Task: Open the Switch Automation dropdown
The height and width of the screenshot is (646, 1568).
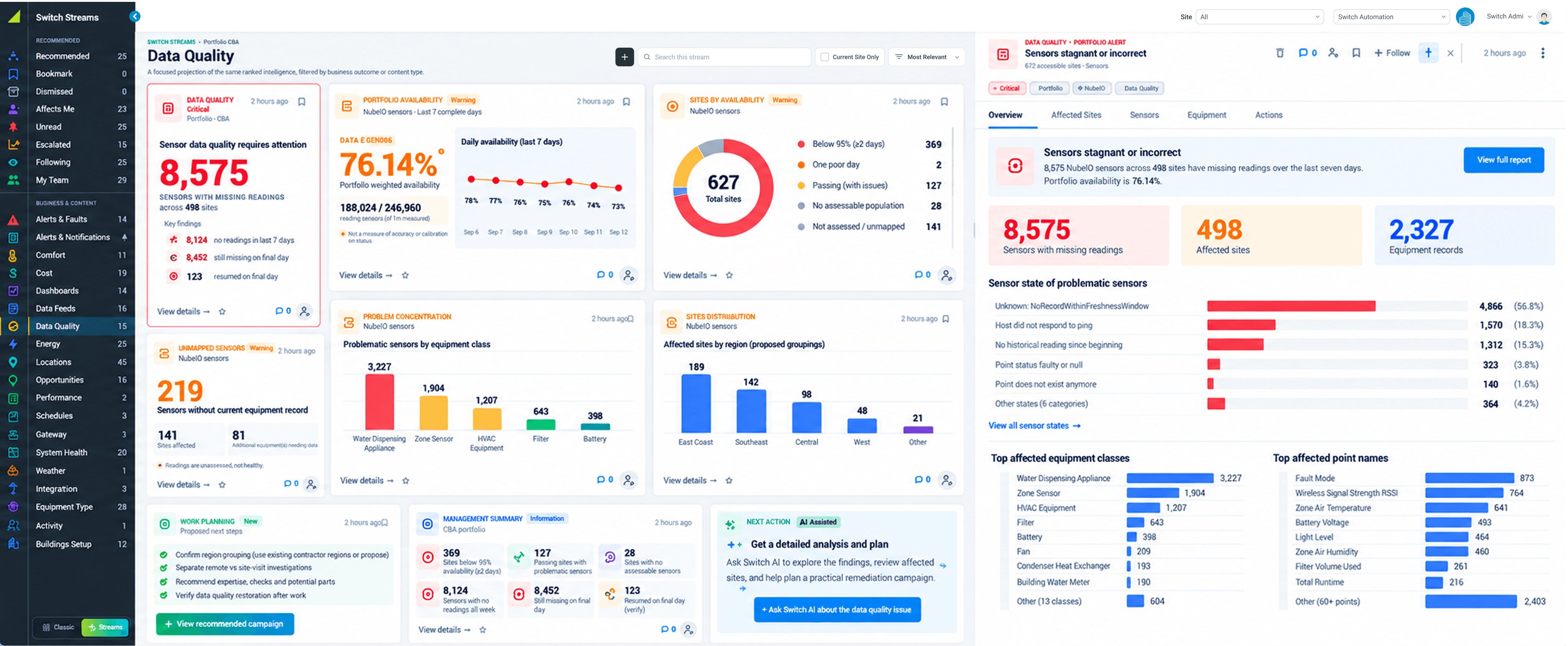Action: point(1391,16)
